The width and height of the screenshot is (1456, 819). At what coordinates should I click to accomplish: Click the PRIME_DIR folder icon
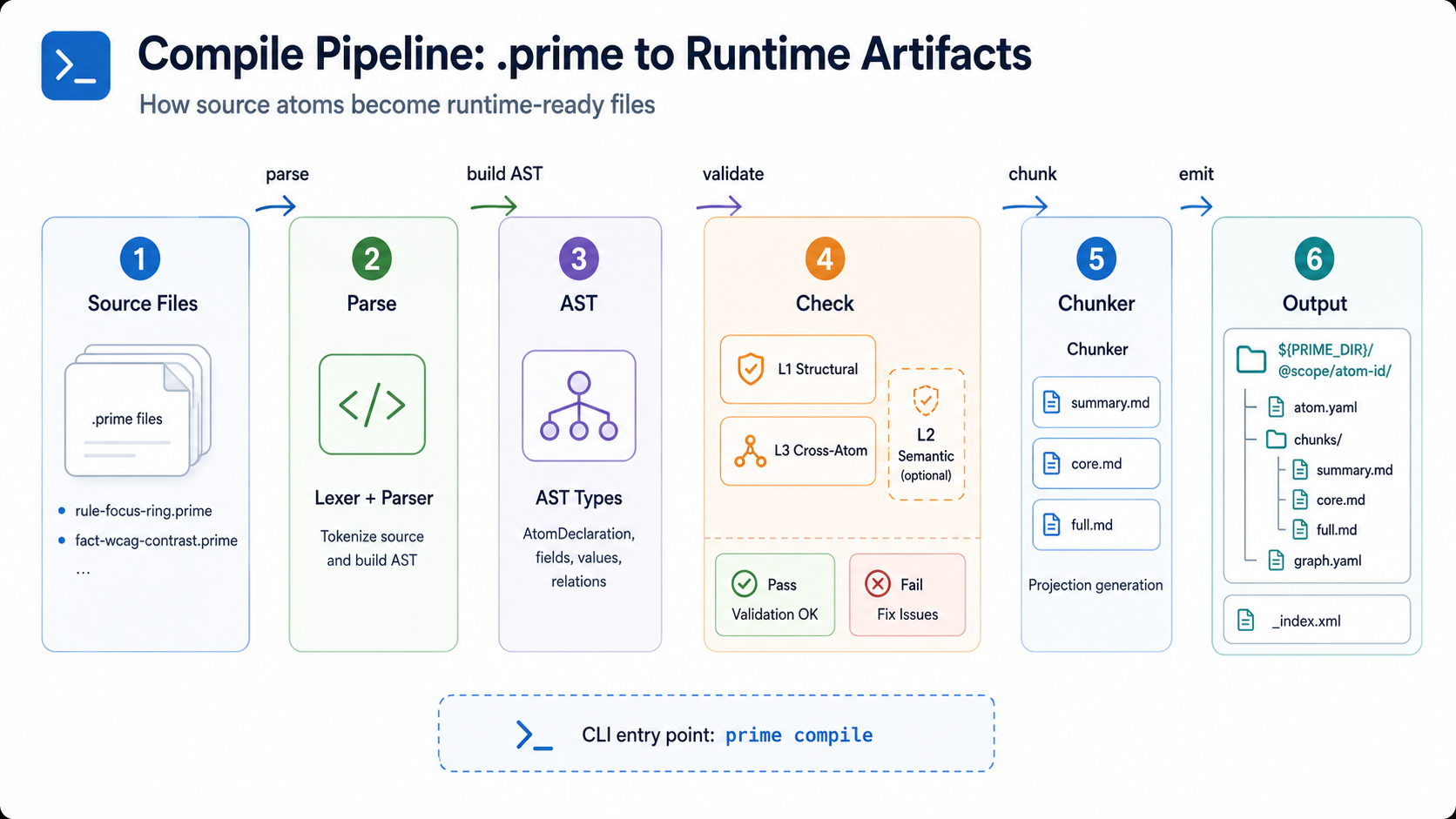click(x=1251, y=359)
